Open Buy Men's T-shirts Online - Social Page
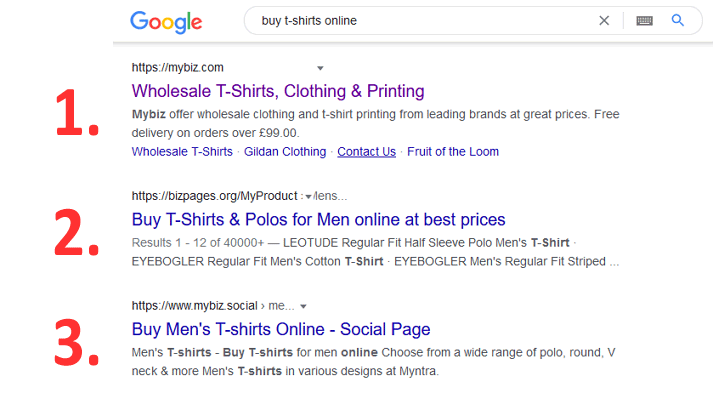Image resolution: width=713 pixels, height=393 pixels. (281, 329)
